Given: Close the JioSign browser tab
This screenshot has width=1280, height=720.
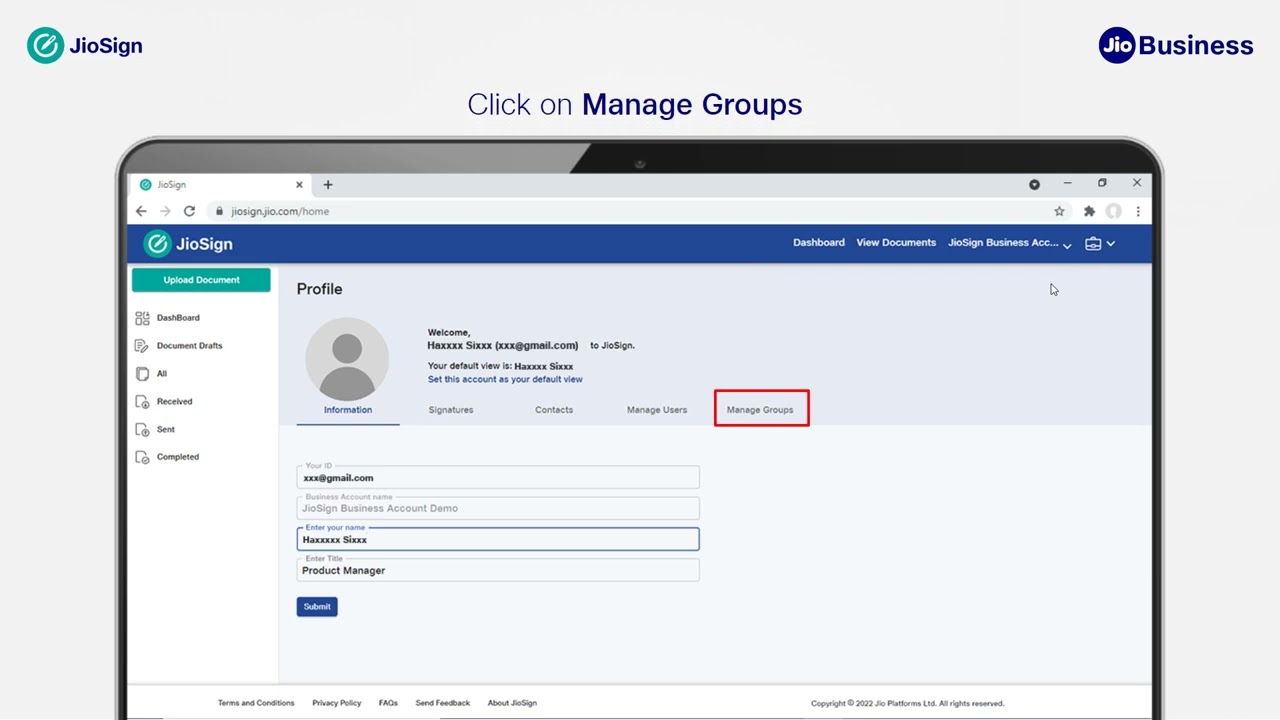Looking at the screenshot, I should pos(299,184).
